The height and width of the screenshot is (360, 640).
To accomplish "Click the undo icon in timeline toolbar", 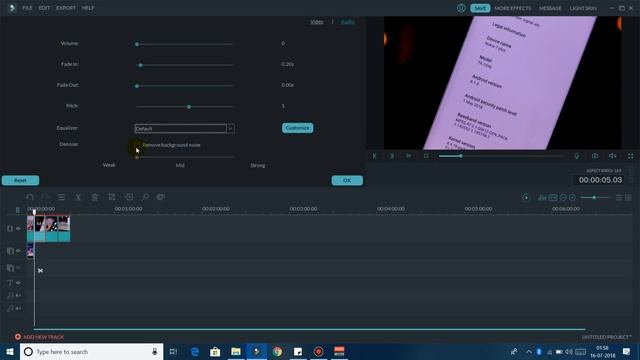I will pos(29,197).
